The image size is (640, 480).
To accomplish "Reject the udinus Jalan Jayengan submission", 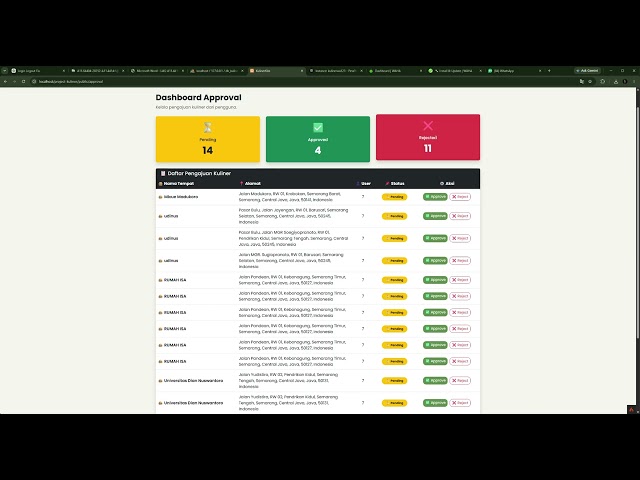I will (x=460, y=216).
